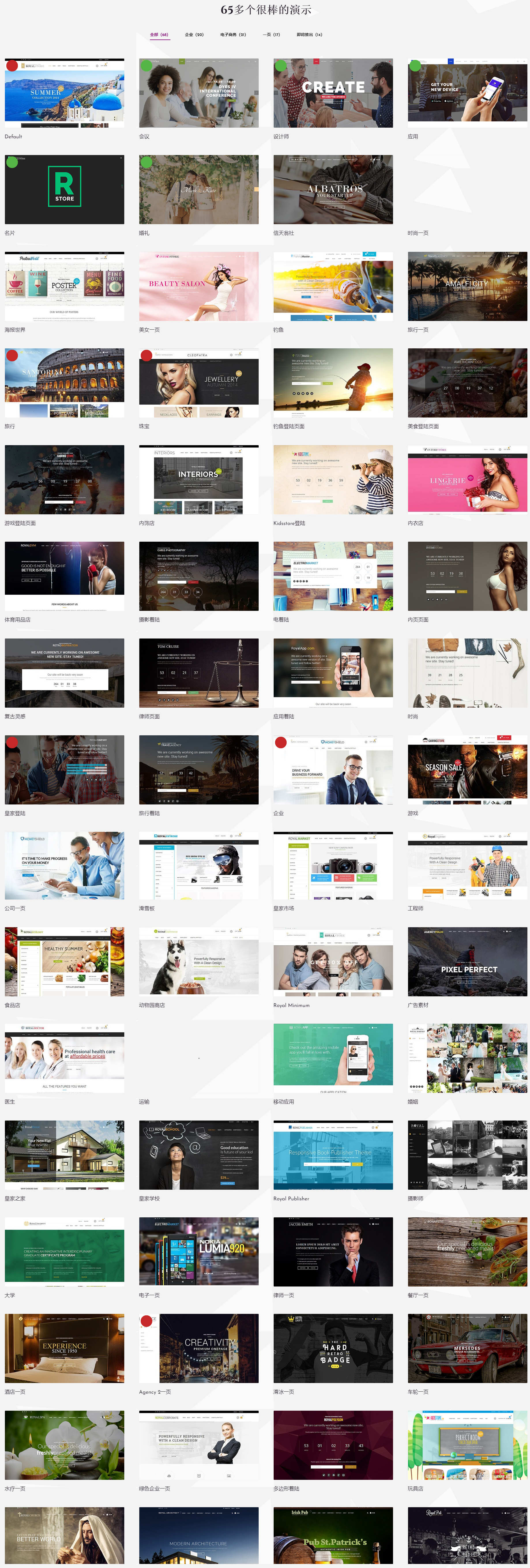The width and height of the screenshot is (530, 1568).
Task: Open the Interiors 内饰店 demo thumbnail
Action: [199, 480]
